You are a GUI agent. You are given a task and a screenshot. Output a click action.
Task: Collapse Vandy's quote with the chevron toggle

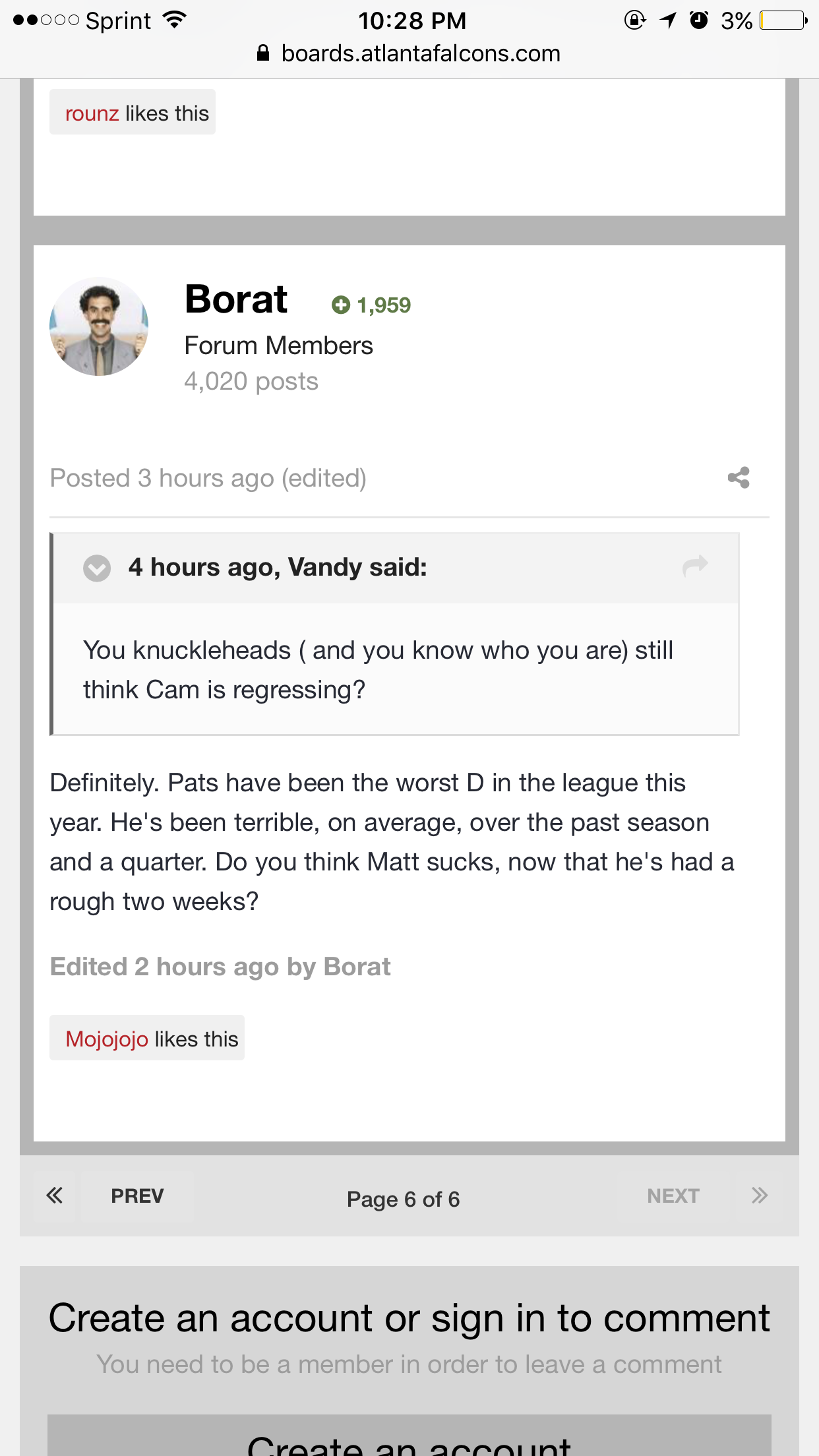tap(97, 568)
